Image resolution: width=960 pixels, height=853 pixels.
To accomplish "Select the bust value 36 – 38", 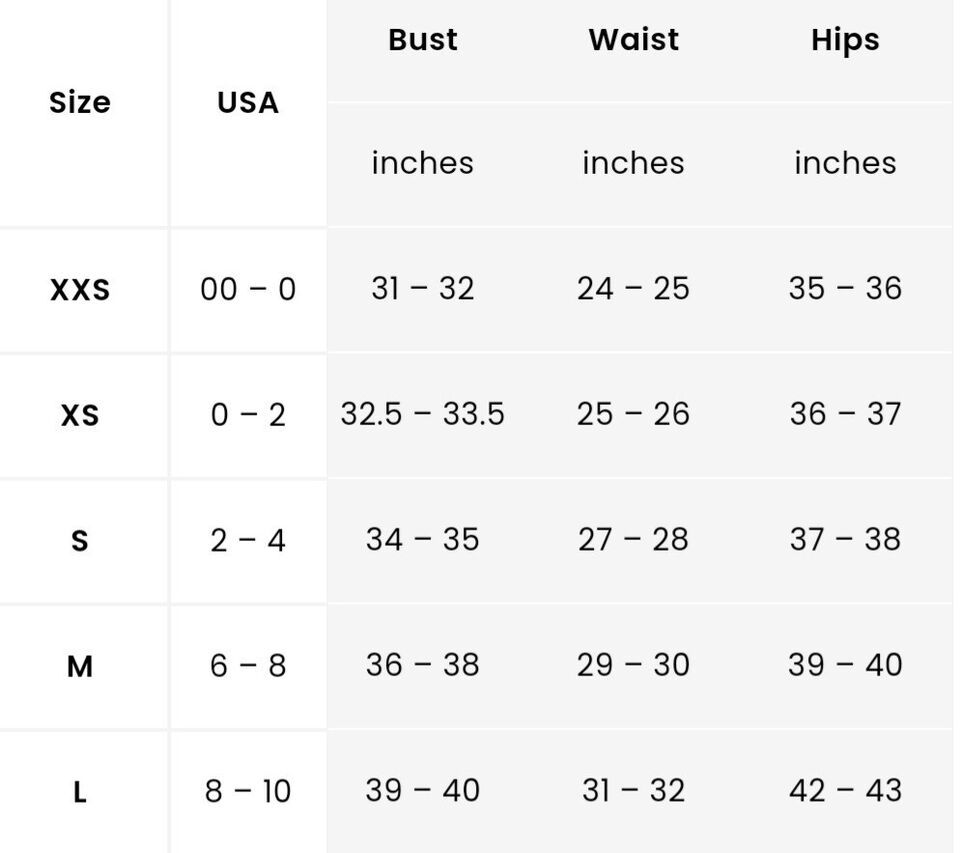I will [x=422, y=664].
